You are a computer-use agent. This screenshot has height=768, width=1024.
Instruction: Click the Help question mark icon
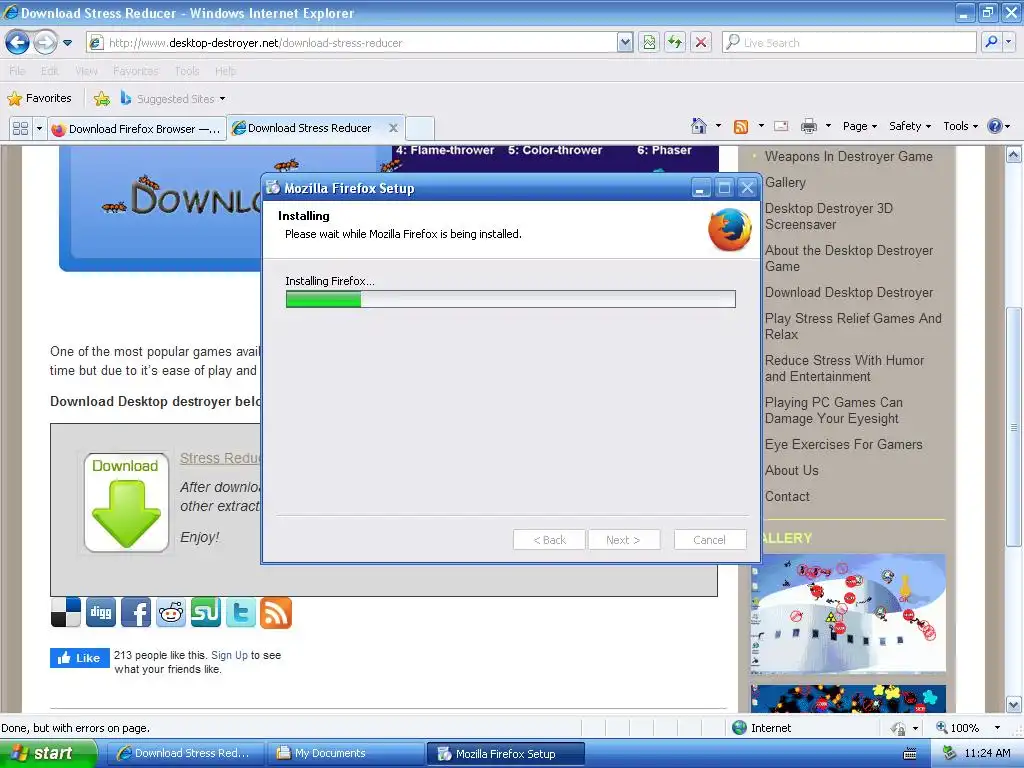(x=995, y=126)
